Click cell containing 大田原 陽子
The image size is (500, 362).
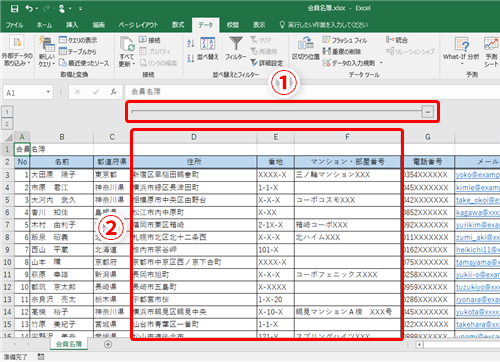click(x=62, y=175)
